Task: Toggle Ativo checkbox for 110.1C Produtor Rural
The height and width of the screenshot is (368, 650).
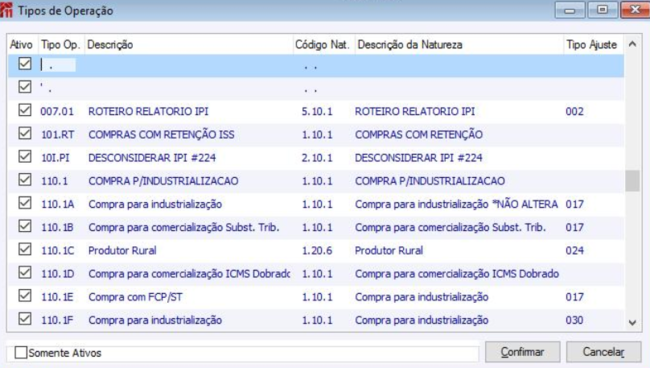Action: point(25,249)
